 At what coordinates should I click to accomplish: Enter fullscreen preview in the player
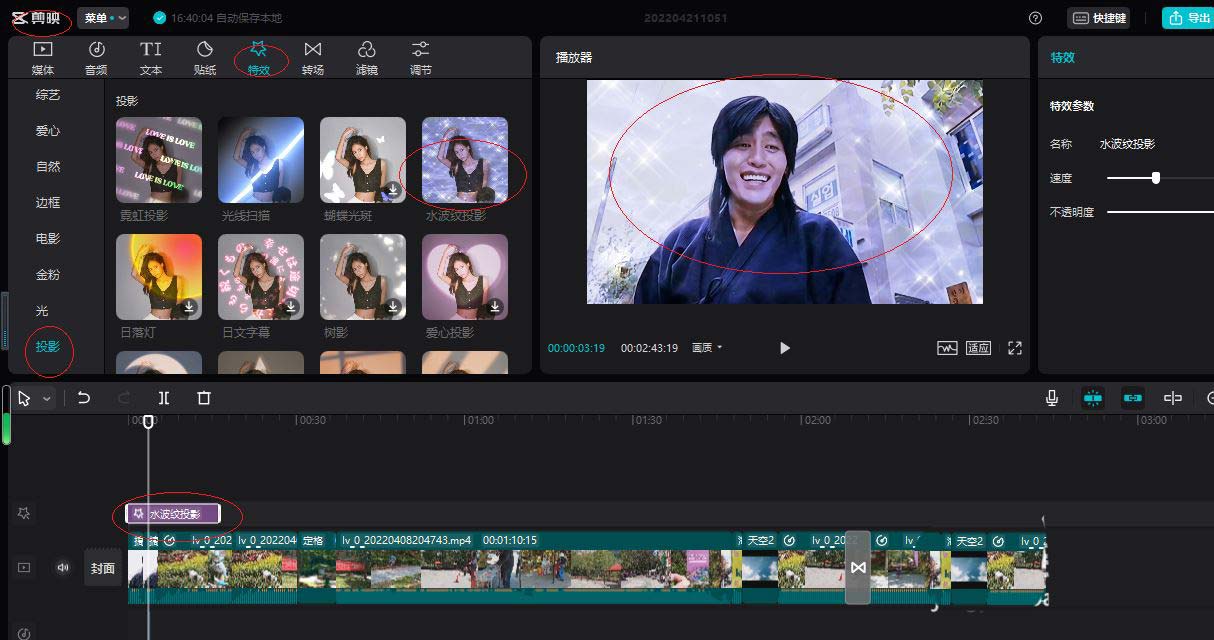point(1015,348)
